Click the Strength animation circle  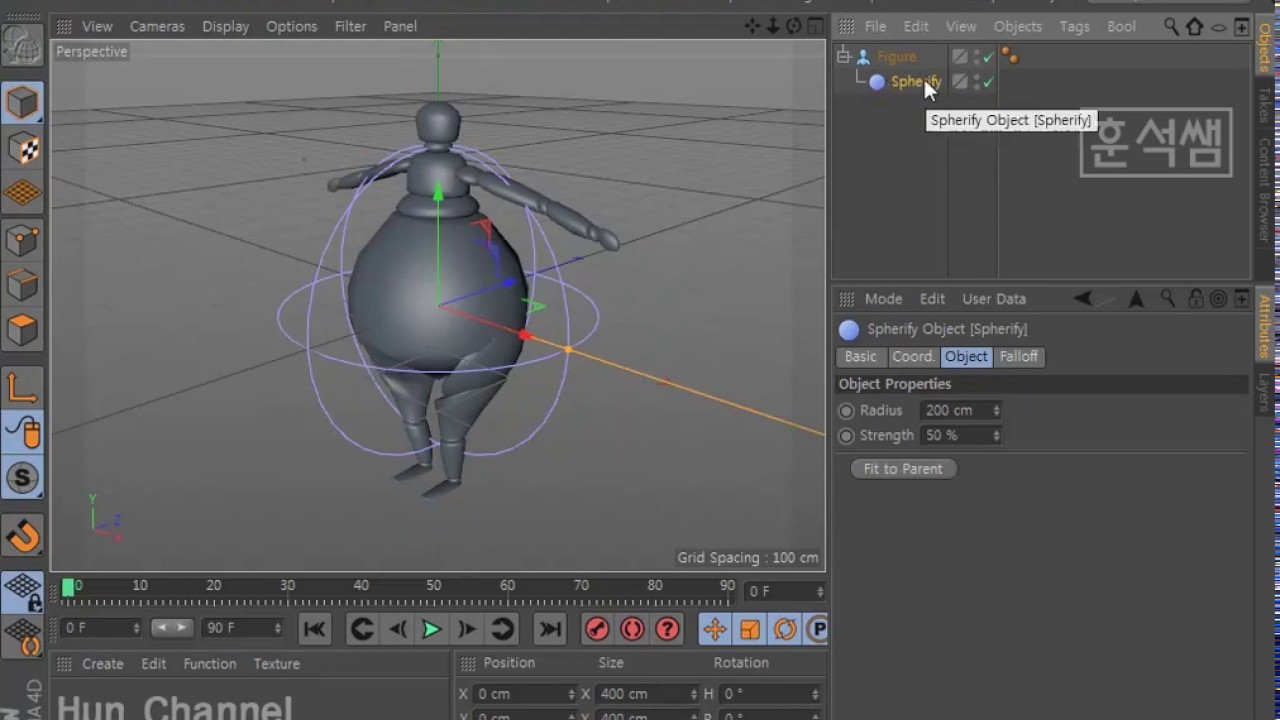846,436
